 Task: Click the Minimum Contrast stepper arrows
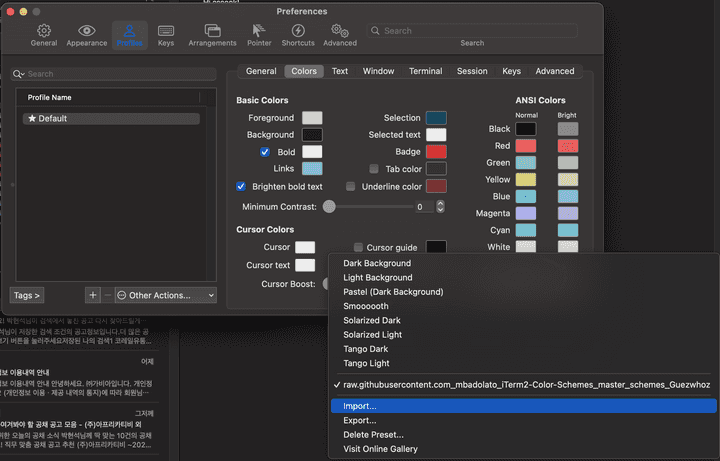coord(440,207)
